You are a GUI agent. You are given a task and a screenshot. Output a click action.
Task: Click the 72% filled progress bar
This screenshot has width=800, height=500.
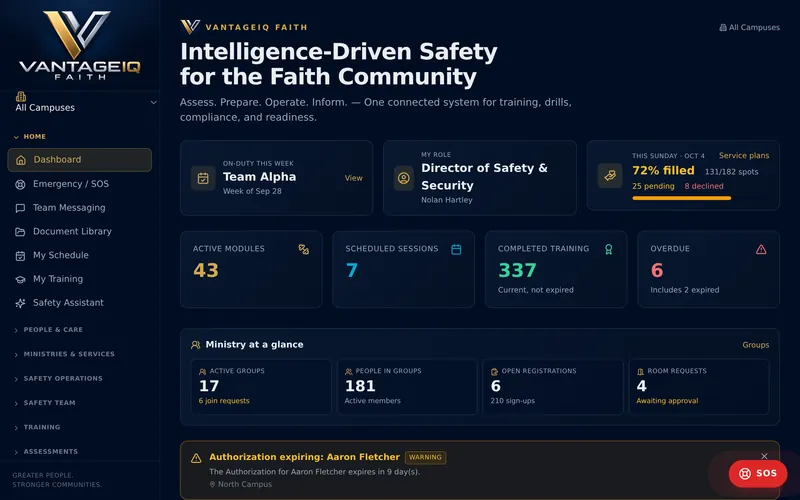[x=700, y=198]
